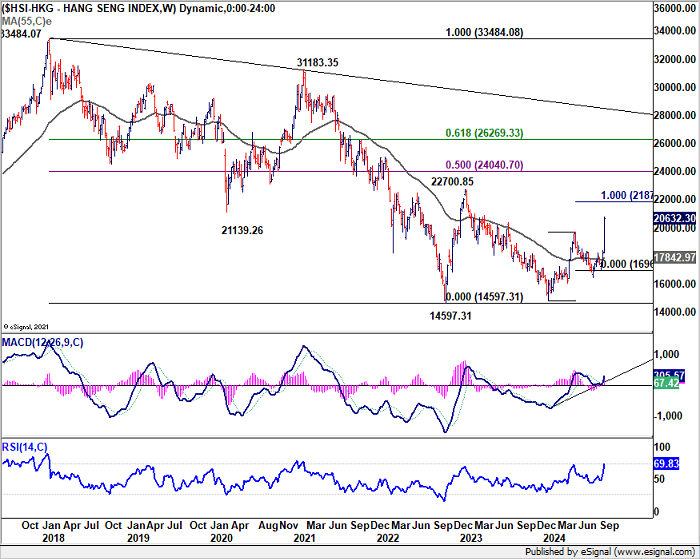Viewport: 700px width, 559px height.
Task: Select the 33484.07 high value label
Action: tap(21, 33)
